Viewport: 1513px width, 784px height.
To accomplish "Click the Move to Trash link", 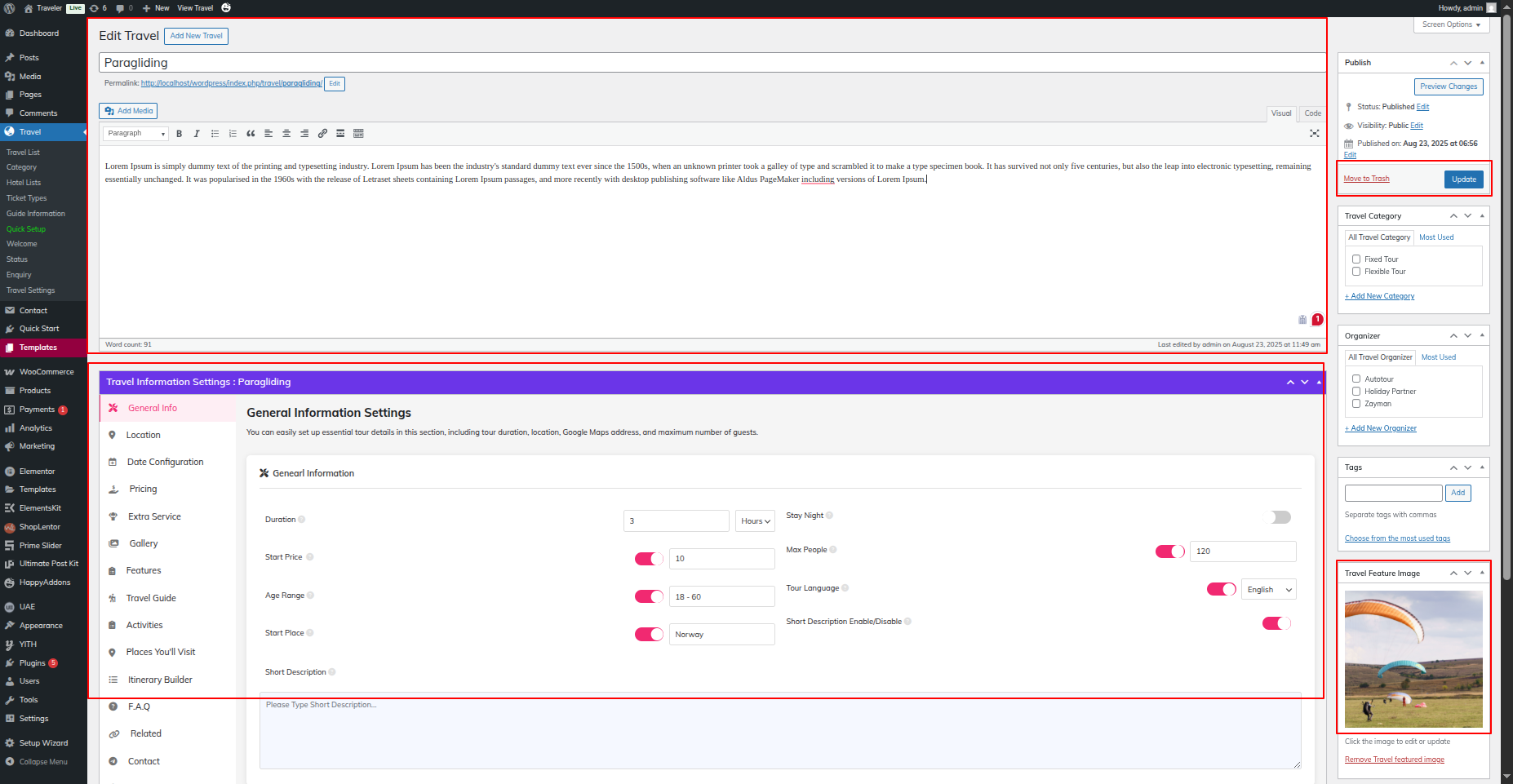I will coord(1366,179).
